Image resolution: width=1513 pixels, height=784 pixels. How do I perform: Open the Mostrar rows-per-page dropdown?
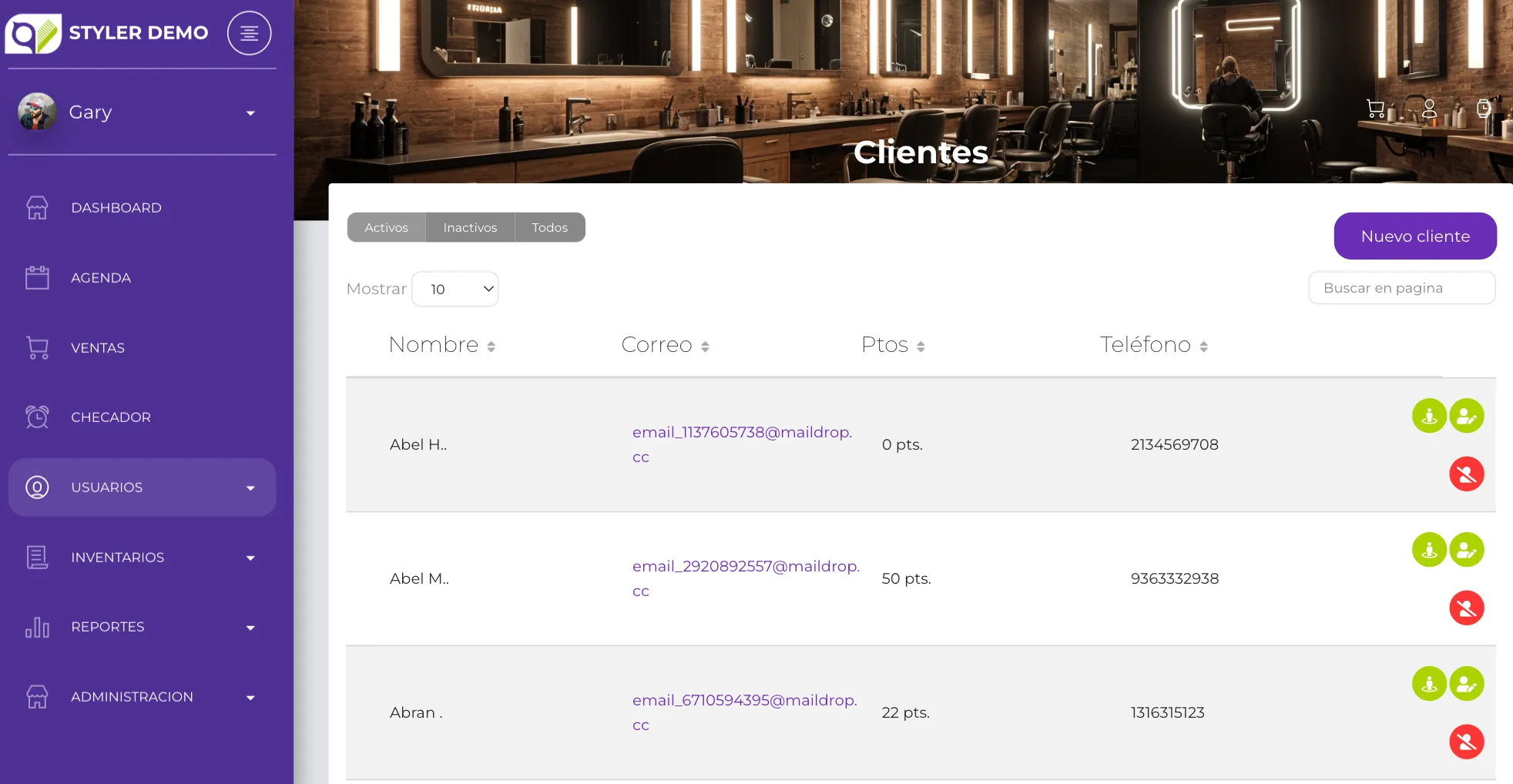455,289
